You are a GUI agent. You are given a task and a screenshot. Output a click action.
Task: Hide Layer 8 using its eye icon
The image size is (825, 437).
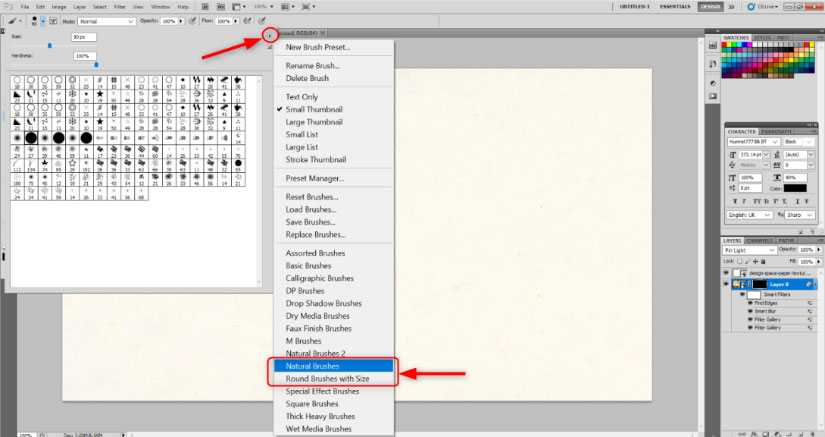[726, 284]
